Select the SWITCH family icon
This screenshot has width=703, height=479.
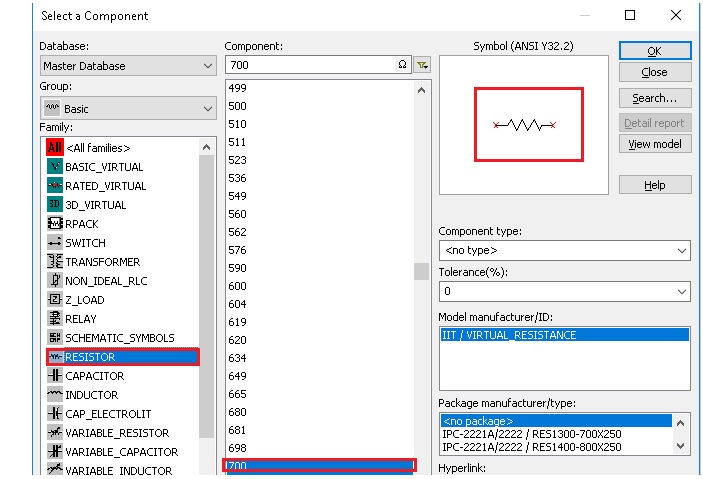click(x=55, y=243)
